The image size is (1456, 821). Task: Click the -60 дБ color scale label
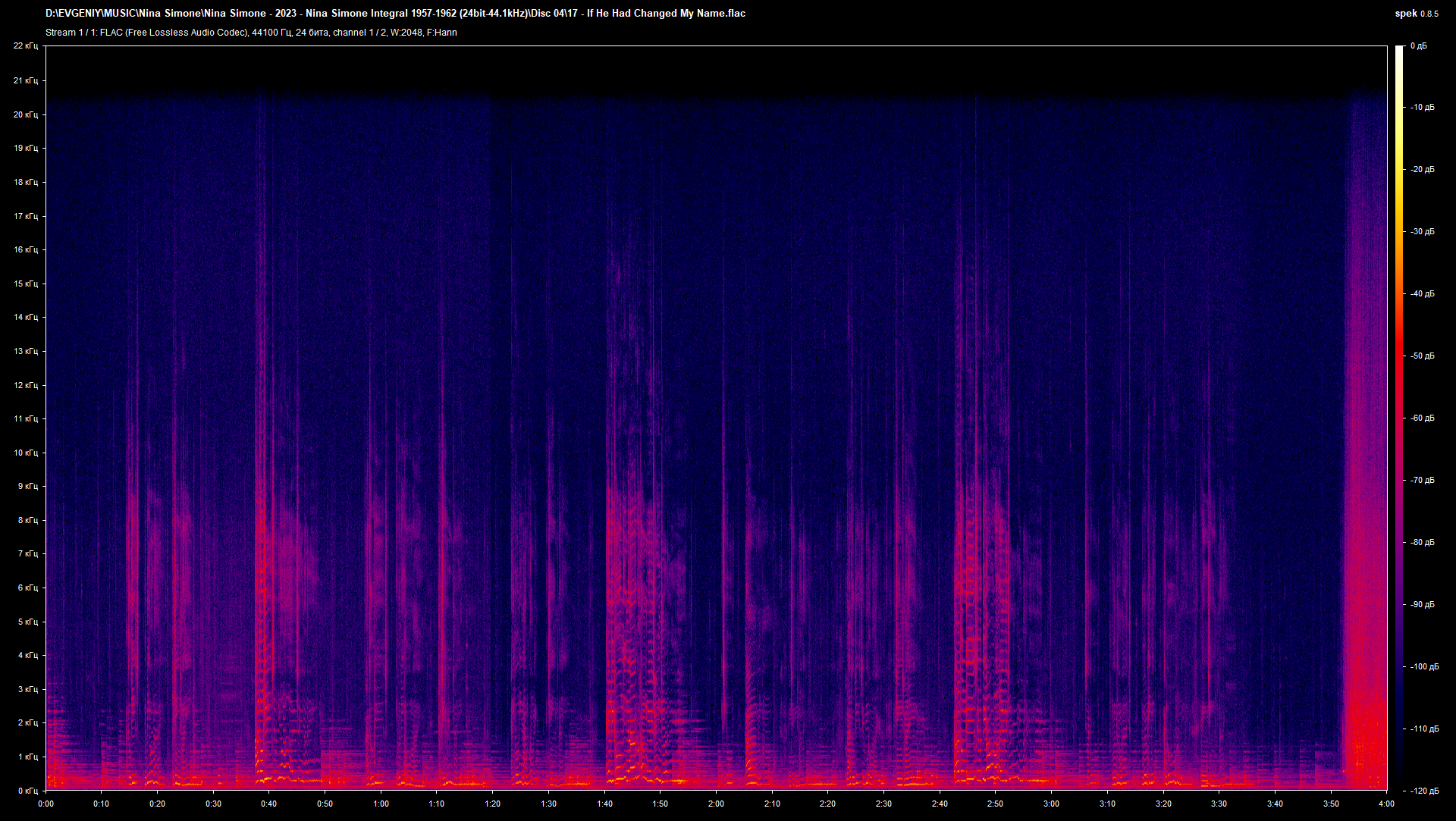point(1422,418)
